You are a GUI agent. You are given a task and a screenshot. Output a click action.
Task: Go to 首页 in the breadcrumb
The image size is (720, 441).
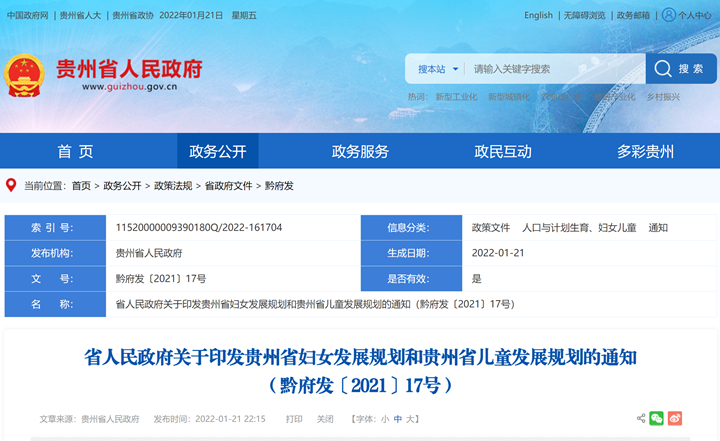click(81, 186)
